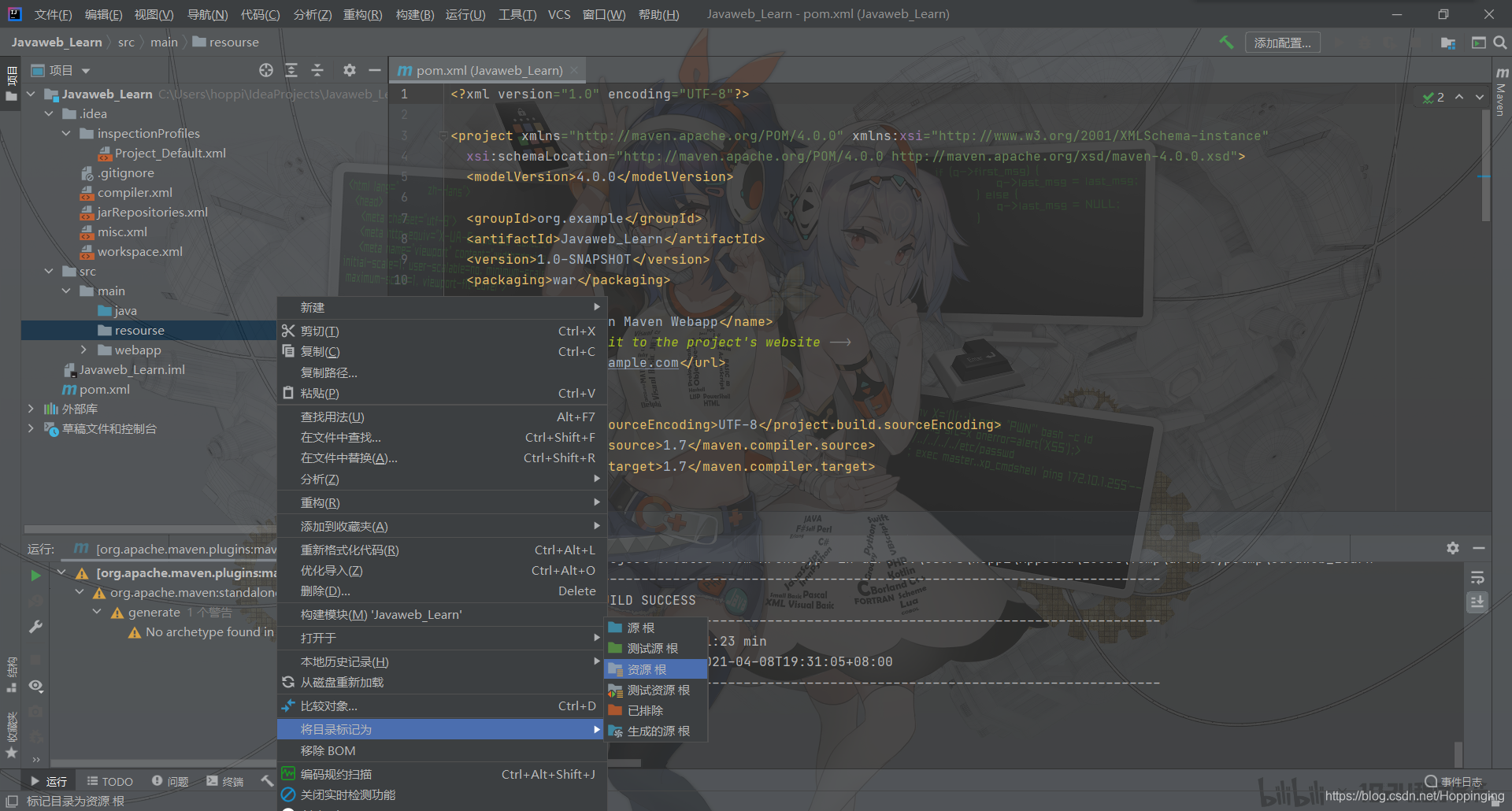Viewport: 1512px width, 811px height.
Task: Click Javaweb_Learn in the breadcrumb
Action: coord(57,43)
